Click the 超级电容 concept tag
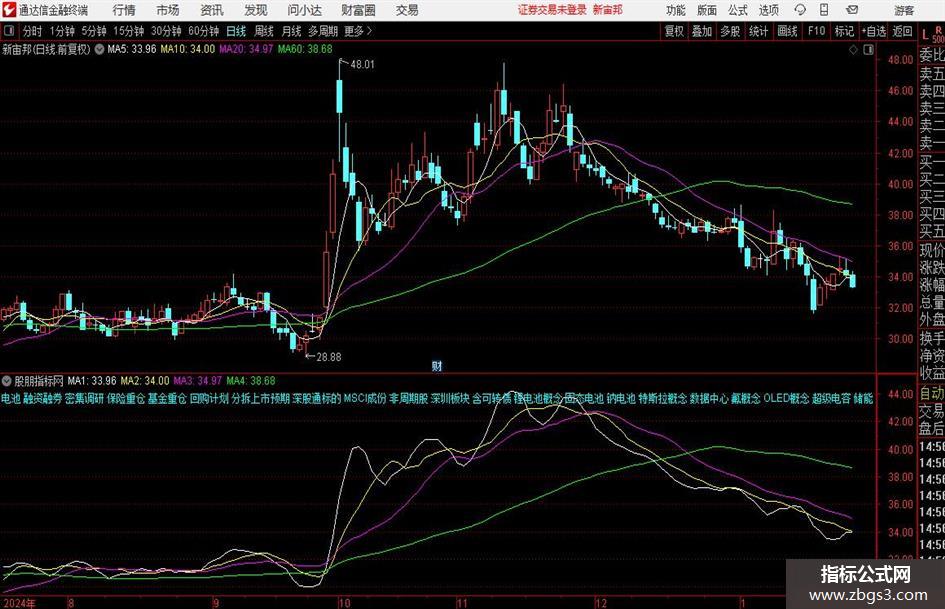Viewport: 945px width, 609px height. point(831,398)
